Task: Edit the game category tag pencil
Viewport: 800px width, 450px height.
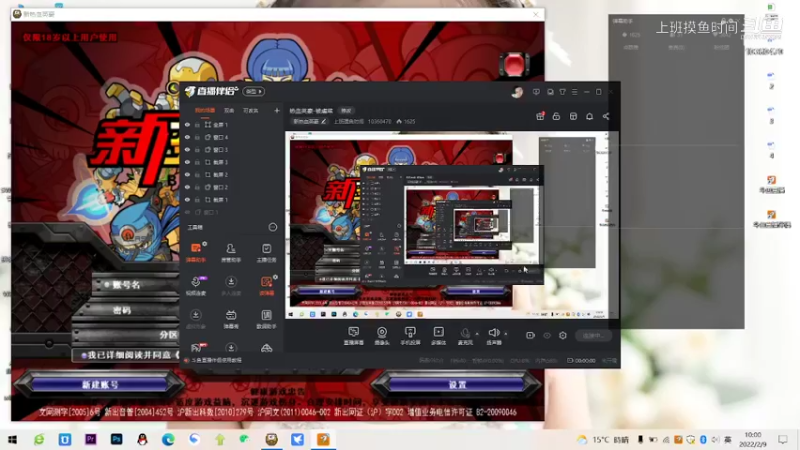Action: coord(323,121)
